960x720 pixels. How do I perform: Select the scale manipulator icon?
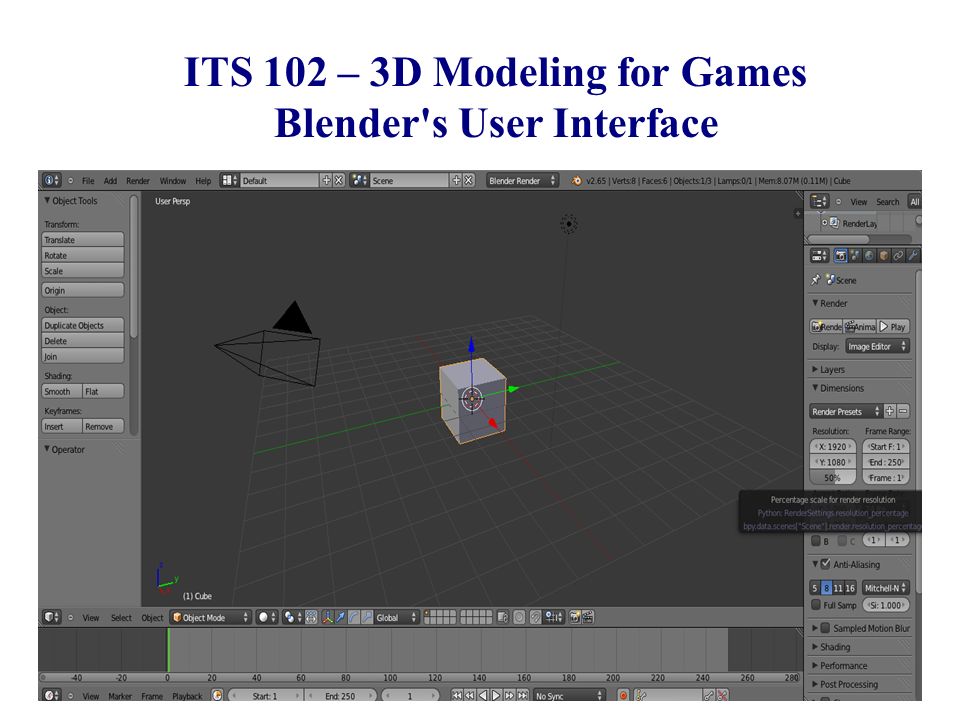click(367, 617)
